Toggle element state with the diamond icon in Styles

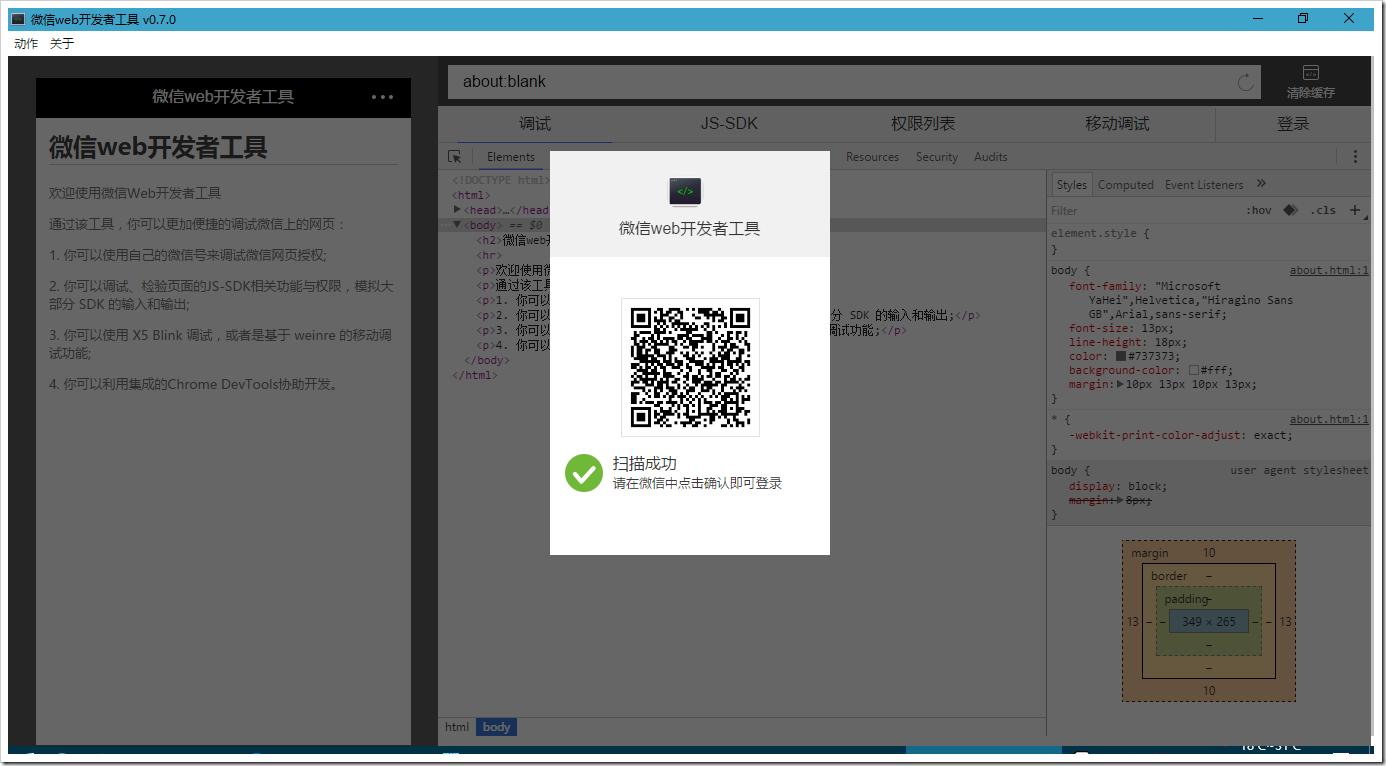(1290, 210)
